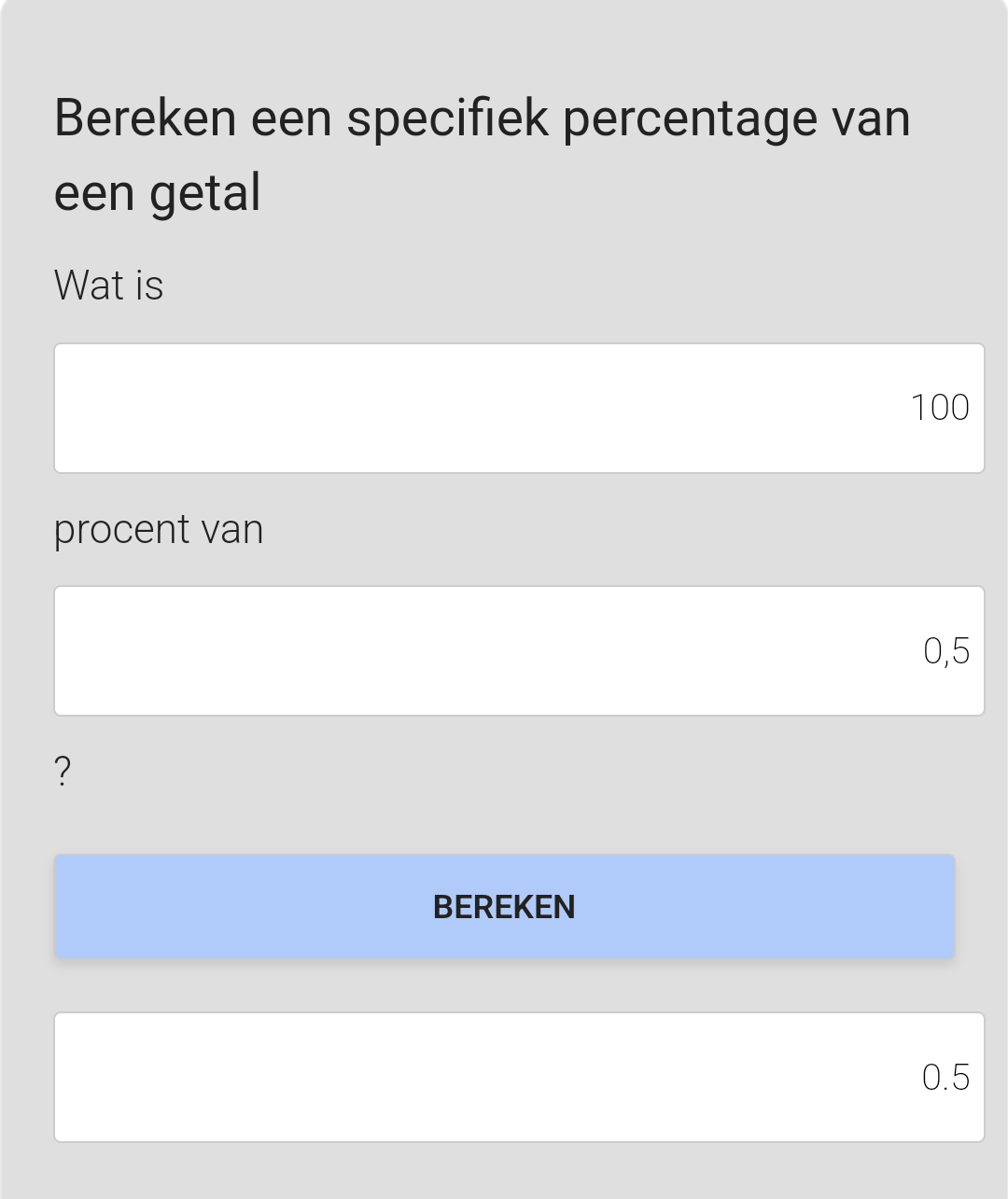Click the word "specifiek" in the heading
The image size is (1008, 1199).
coord(447,119)
